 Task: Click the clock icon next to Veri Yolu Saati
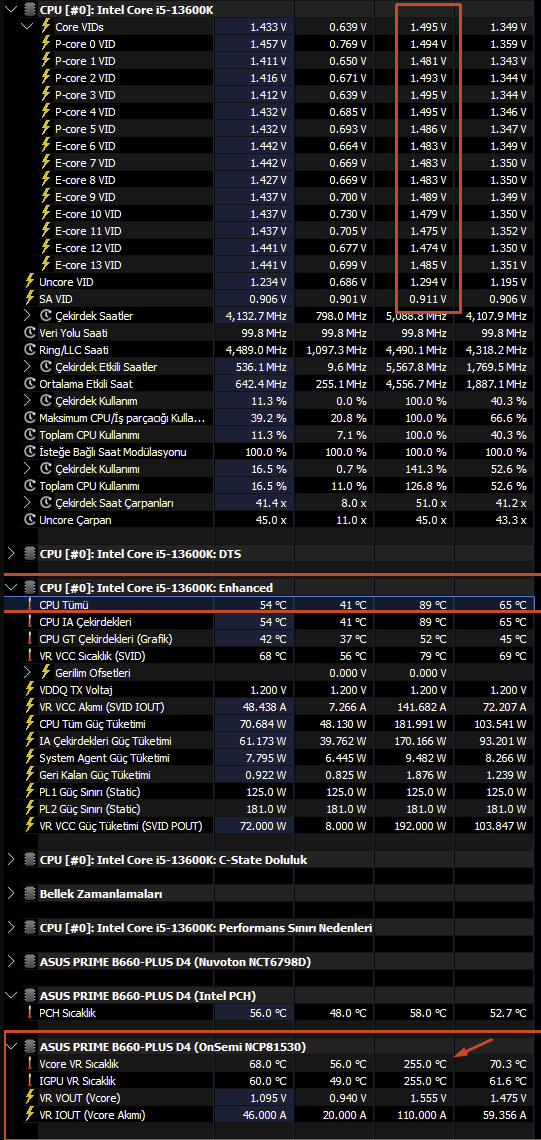coord(30,333)
